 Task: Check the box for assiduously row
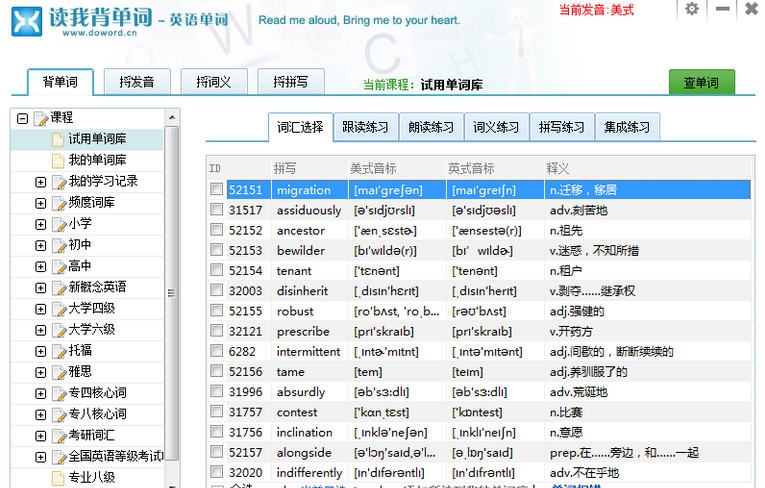(216, 209)
